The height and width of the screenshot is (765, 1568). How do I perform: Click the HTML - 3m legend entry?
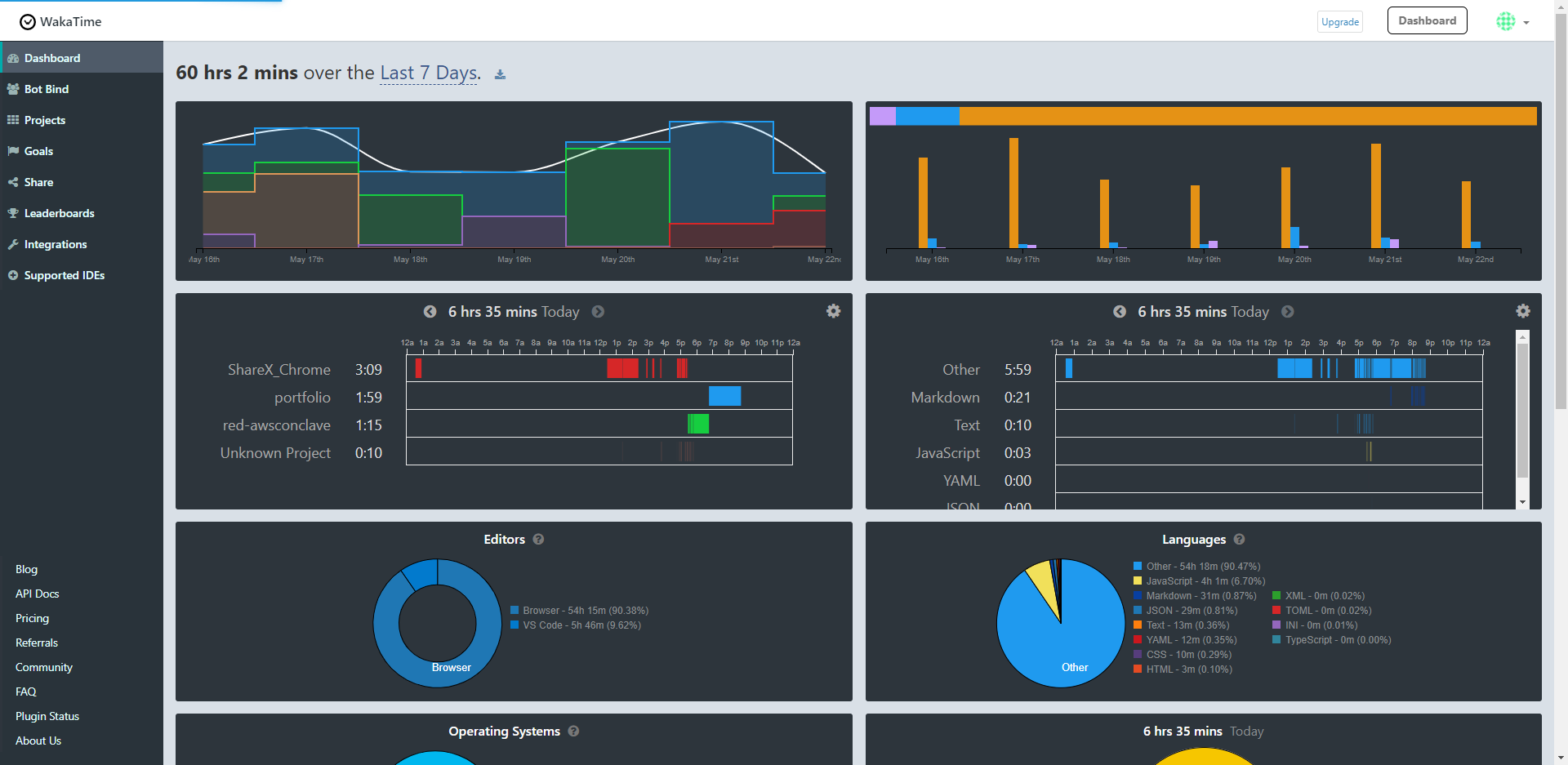[1183, 669]
